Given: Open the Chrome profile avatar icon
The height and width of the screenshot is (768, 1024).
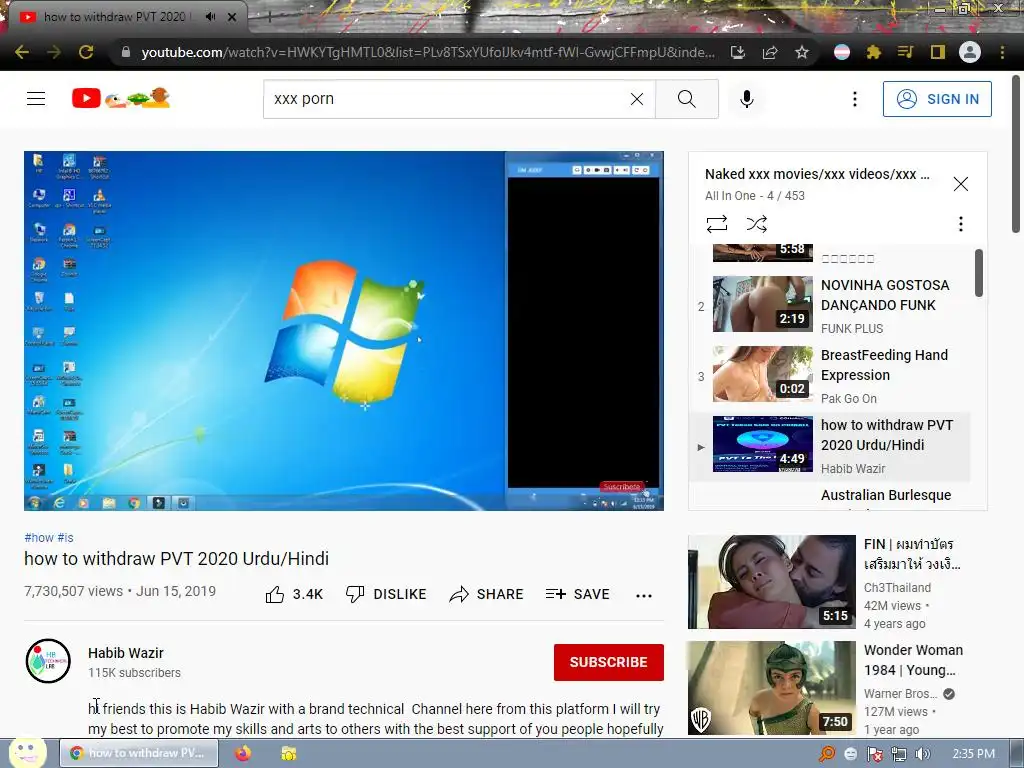Looking at the screenshot, I should pos(970,52).
